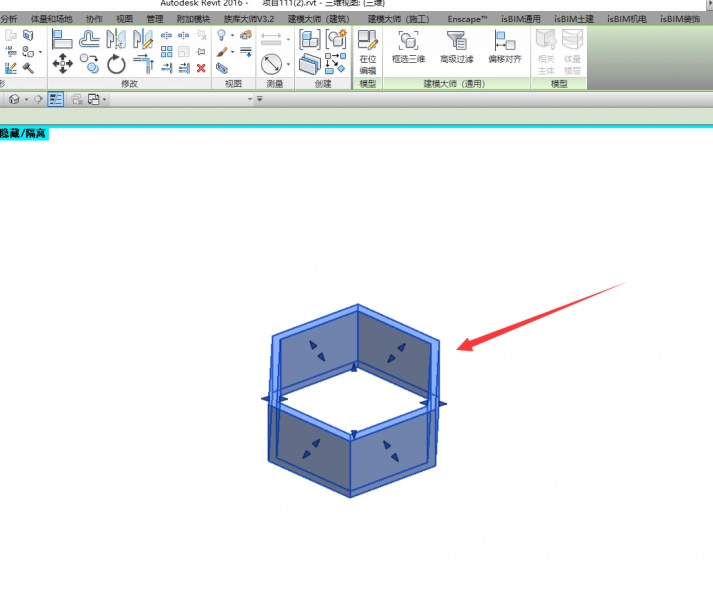
Task: Click the hammer Demolish icon
Action: [28, 68]
